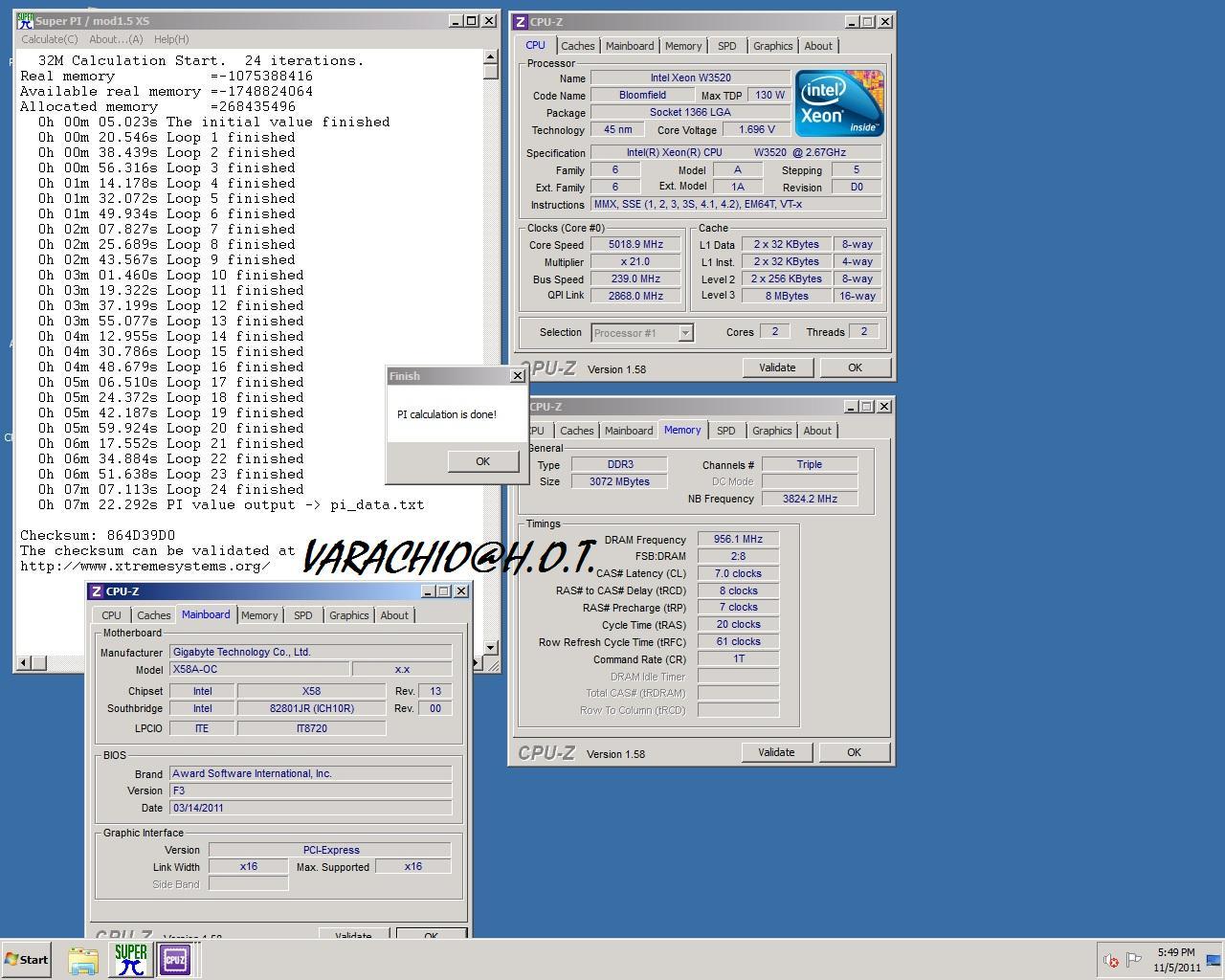Click the Core Speed 5018.9 MHz field
This screenshot has height=980, width=1225.
pyautogui.click(x=635, y=244)
